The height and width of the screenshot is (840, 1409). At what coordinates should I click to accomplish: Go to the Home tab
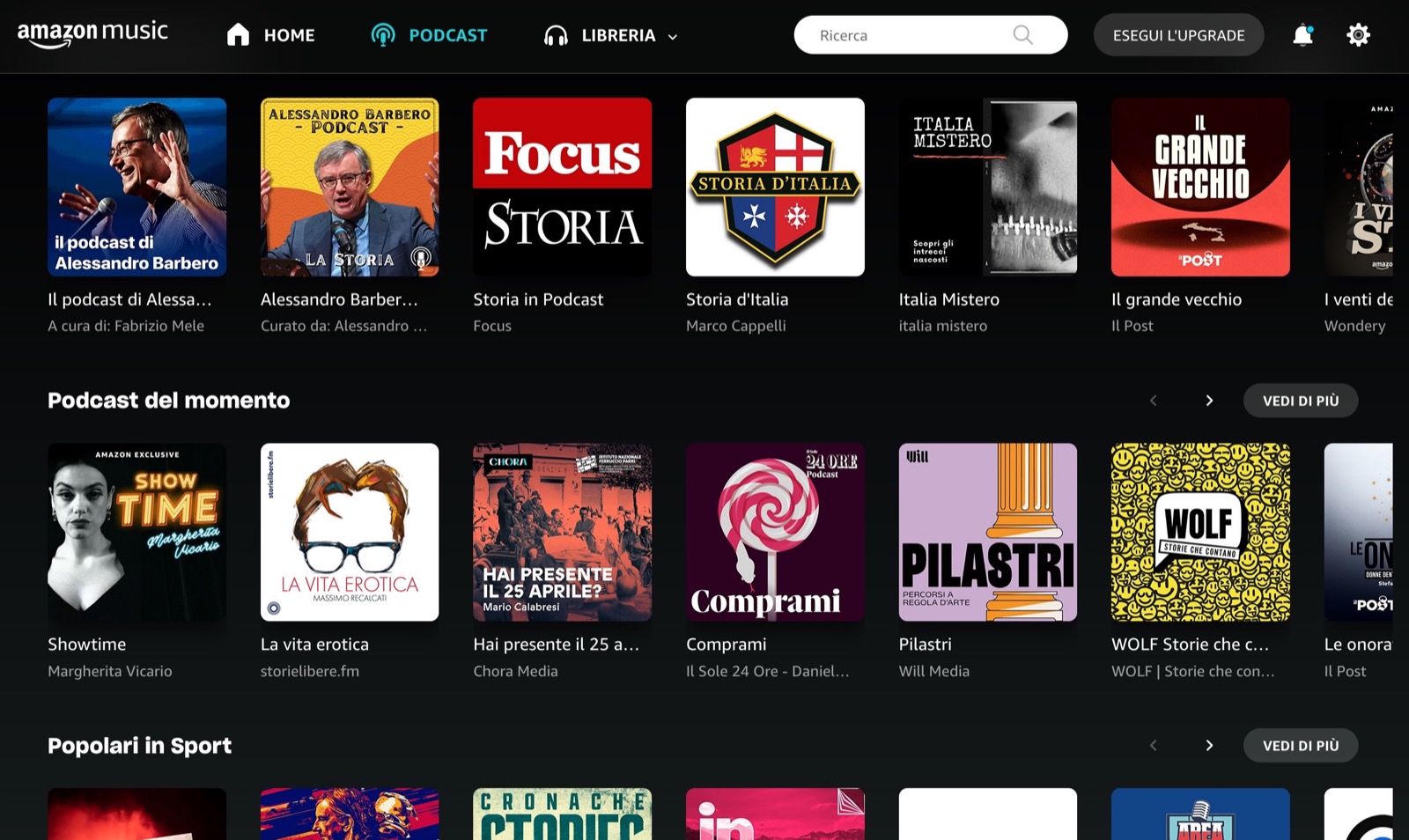click(x=270, y=35)
